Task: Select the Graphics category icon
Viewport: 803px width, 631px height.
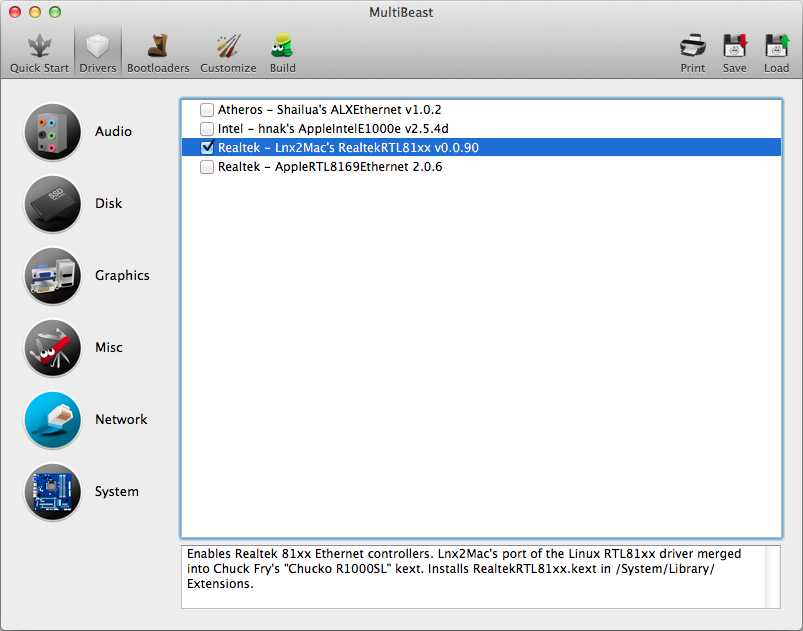Action: 53,276
